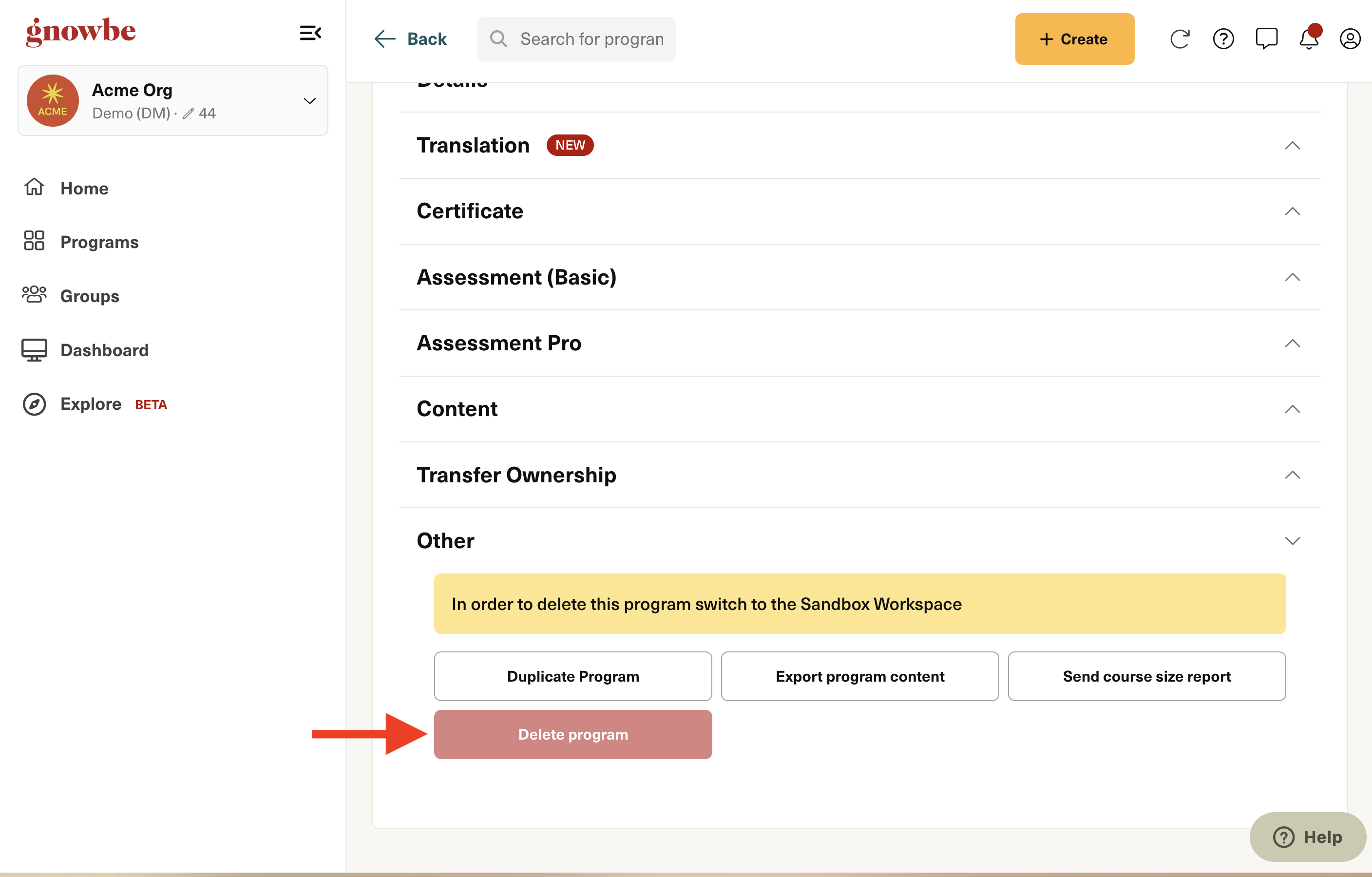Click the Duplicate Program button
The width and height of the screenshot is (1372, 877).
572,676
